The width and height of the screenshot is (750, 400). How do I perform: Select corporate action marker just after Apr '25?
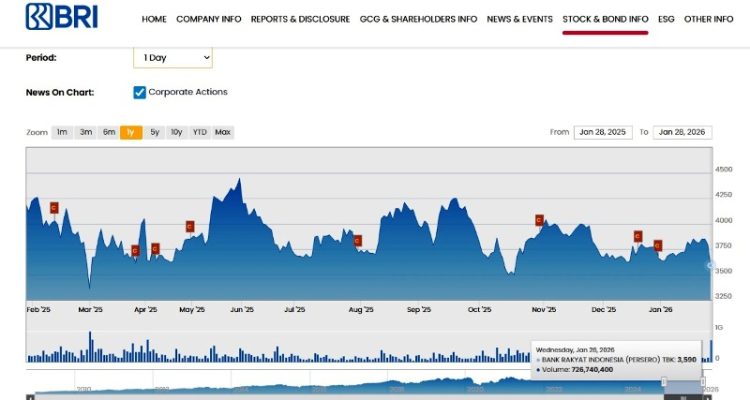coord(155,248)
